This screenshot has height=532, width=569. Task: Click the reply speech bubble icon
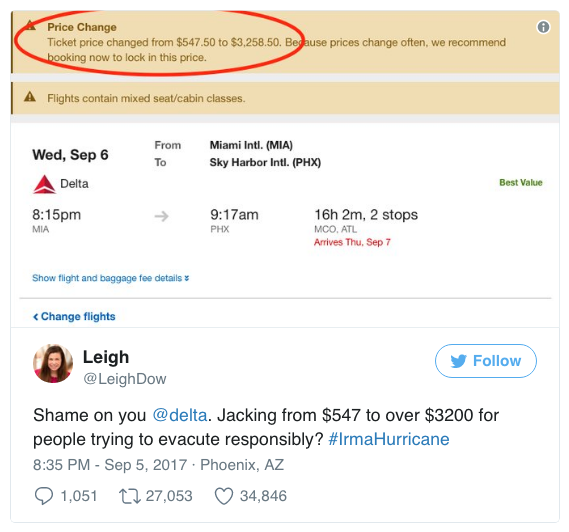[44, 496]
